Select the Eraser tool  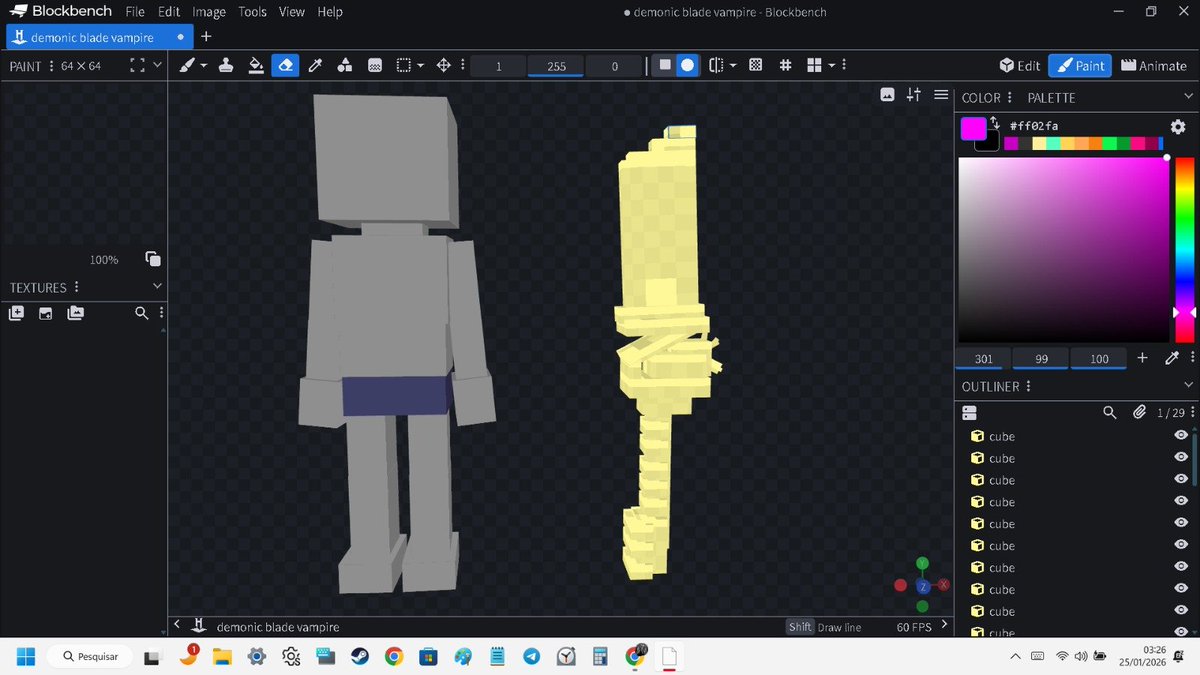285,65
